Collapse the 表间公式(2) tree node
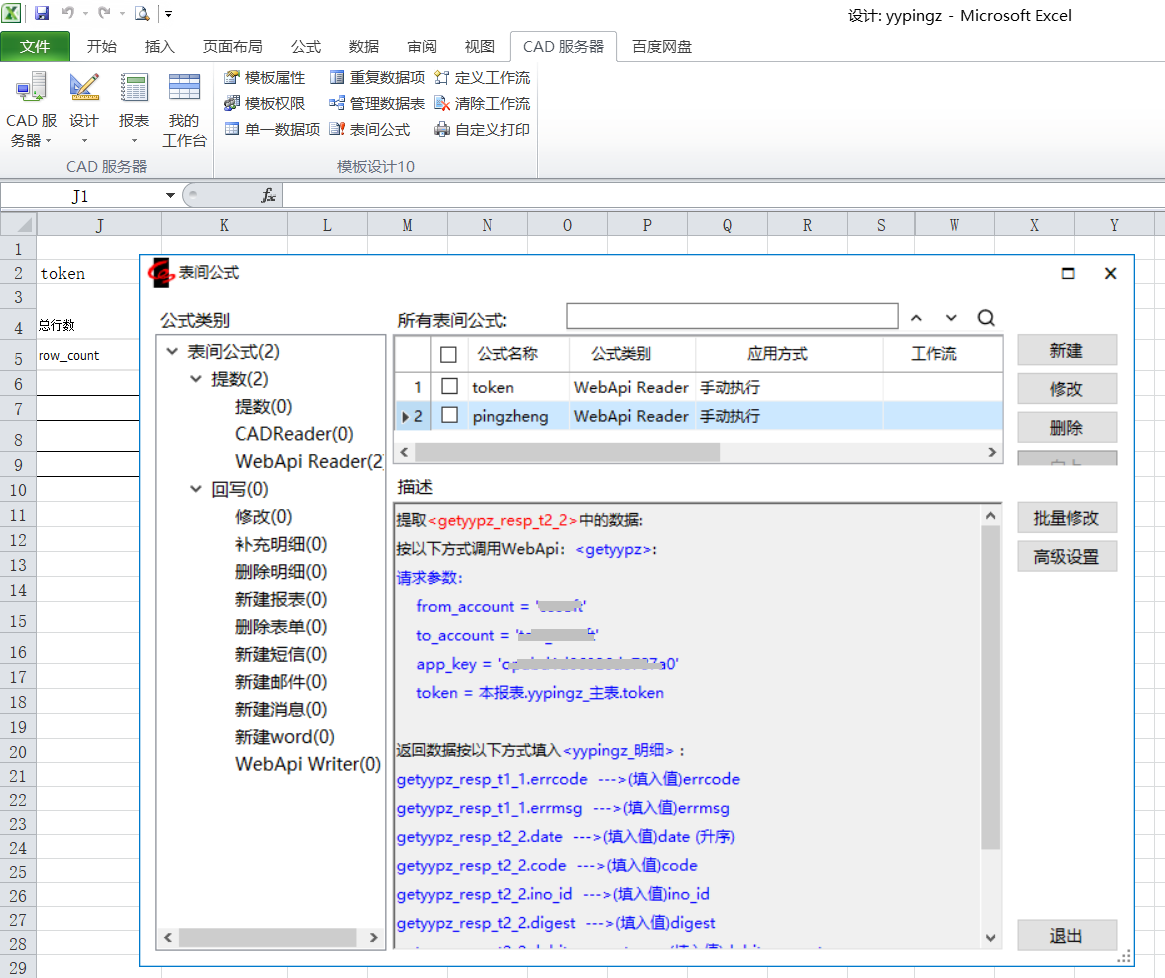This screenshot has height=978, width=1165. pyautogui.click(x=172, y=352)
